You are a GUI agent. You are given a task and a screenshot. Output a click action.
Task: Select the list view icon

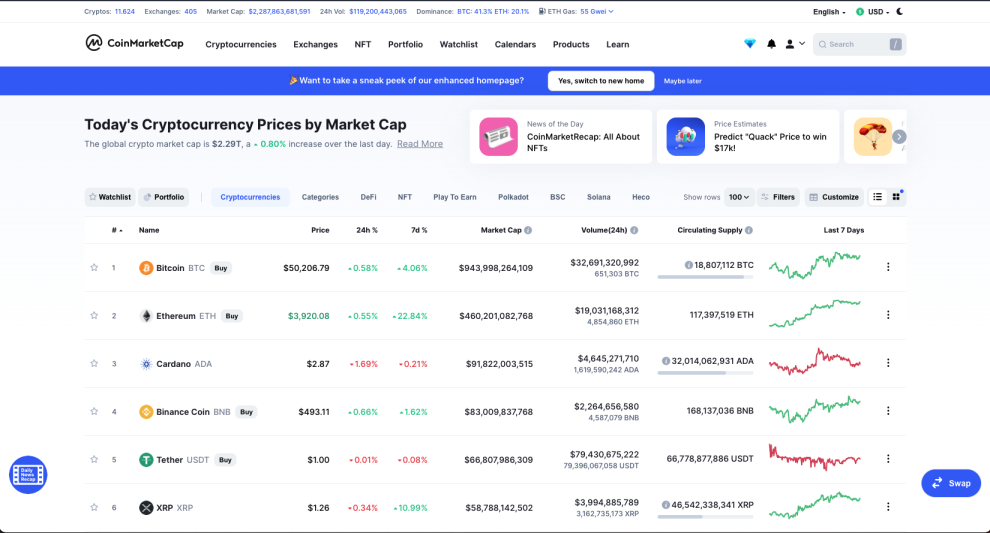pyautogui.click(x=878, y=197)
